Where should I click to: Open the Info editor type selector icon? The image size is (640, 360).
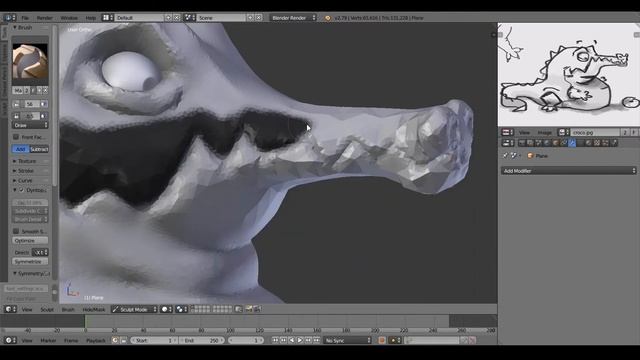(9, 18)
